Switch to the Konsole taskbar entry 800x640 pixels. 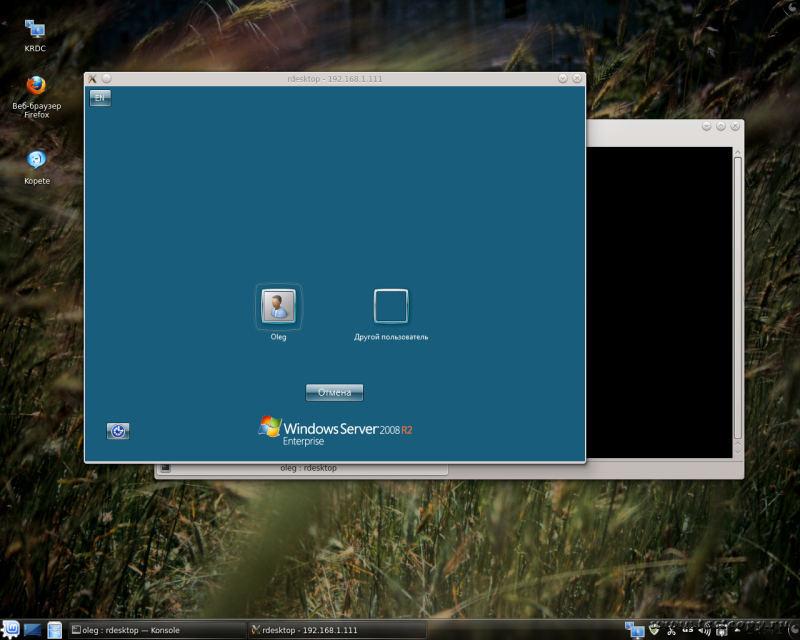click(x=157, y=630)
